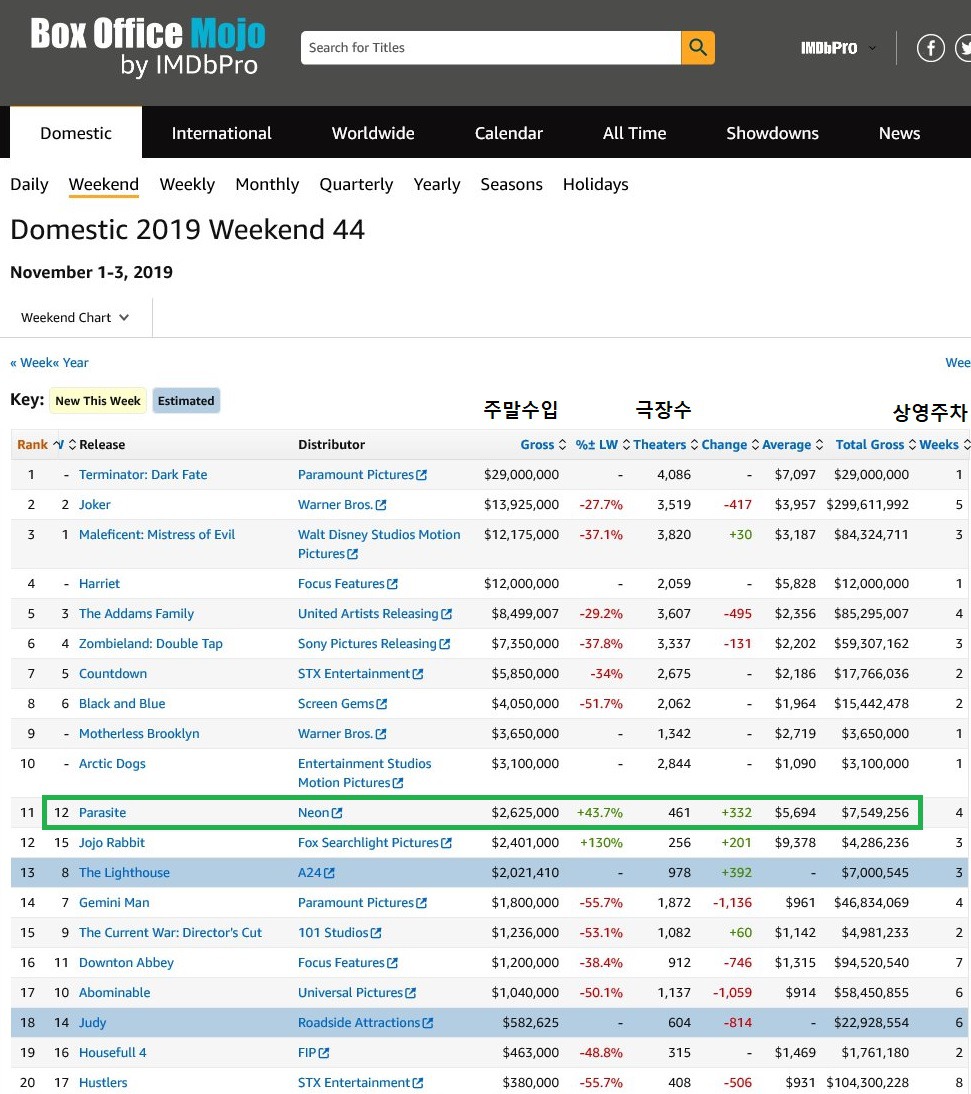971x1094 pixels.
Task: Open the Showdowns tab
Action: [772, 133]
